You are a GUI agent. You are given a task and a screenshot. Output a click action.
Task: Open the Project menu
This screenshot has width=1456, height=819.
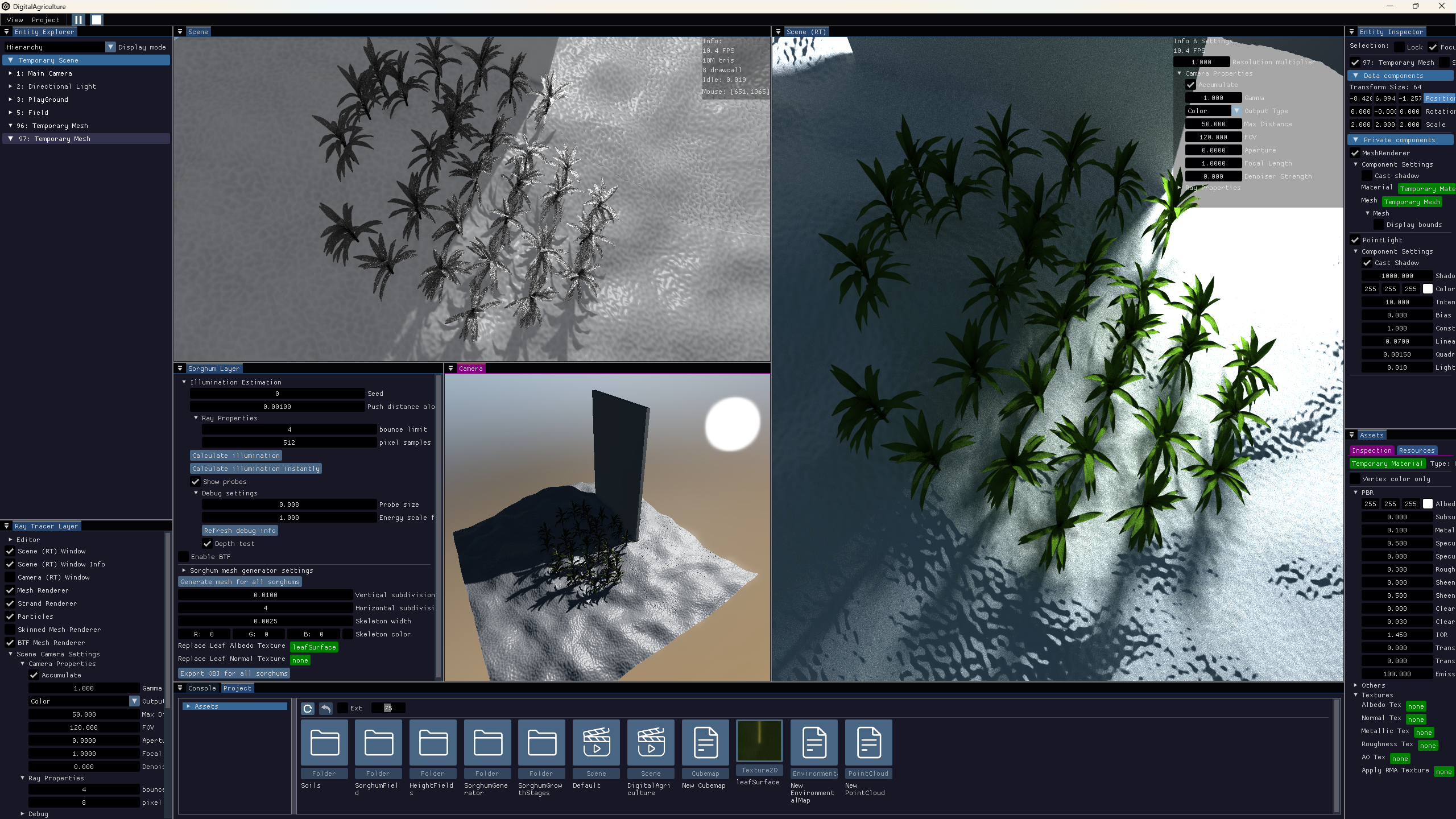click(45, 20)
